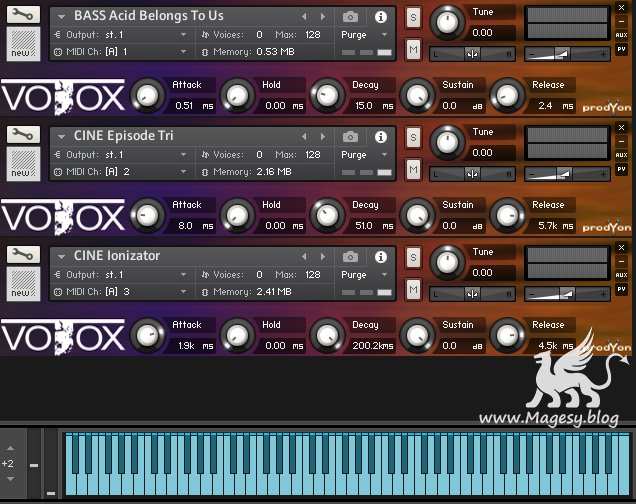636x504 pixels.
Task: Go to next preset in CINE Episode Tri
Action: [323, 137]
